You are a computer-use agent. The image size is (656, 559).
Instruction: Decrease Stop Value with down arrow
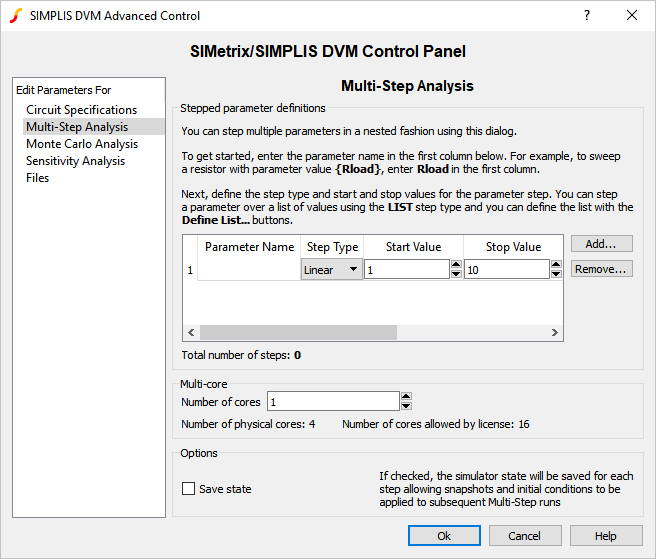556,274
